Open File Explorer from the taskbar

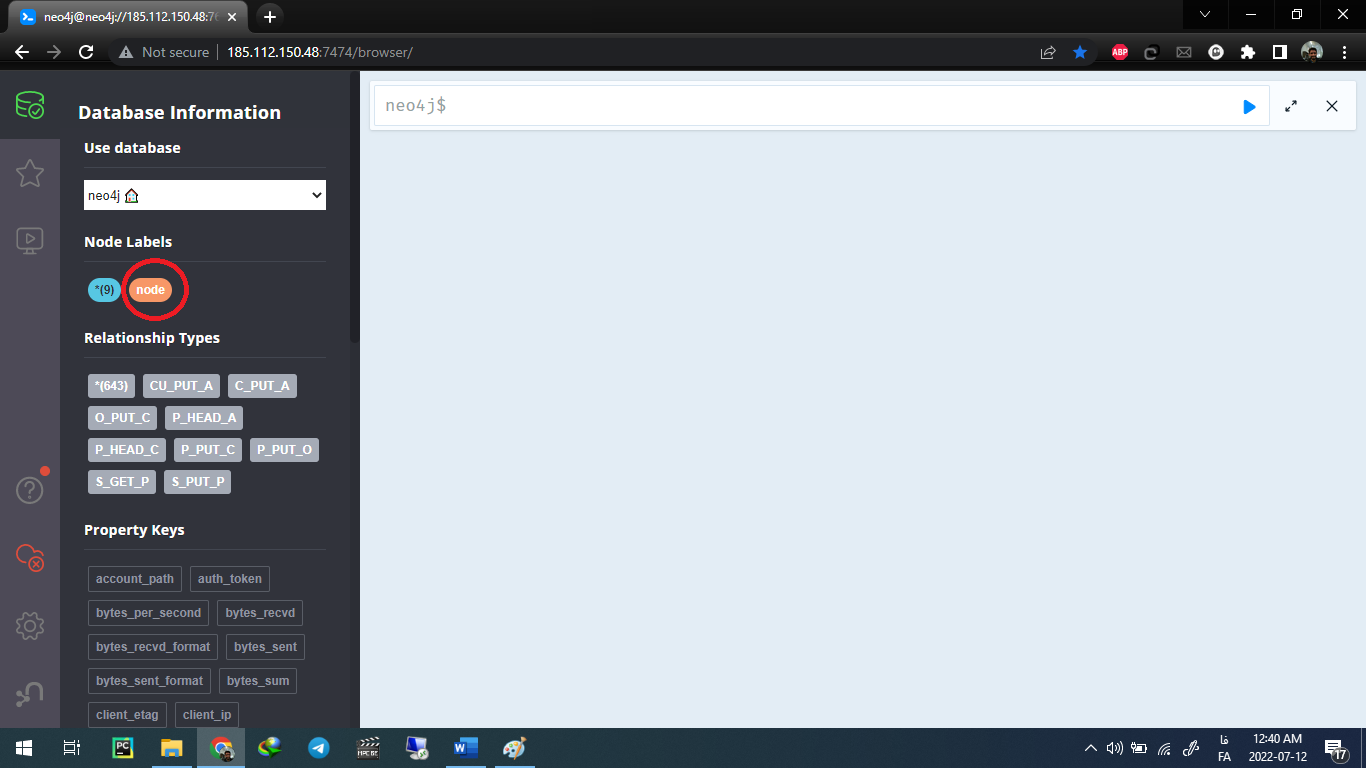(x=172, y=748)
